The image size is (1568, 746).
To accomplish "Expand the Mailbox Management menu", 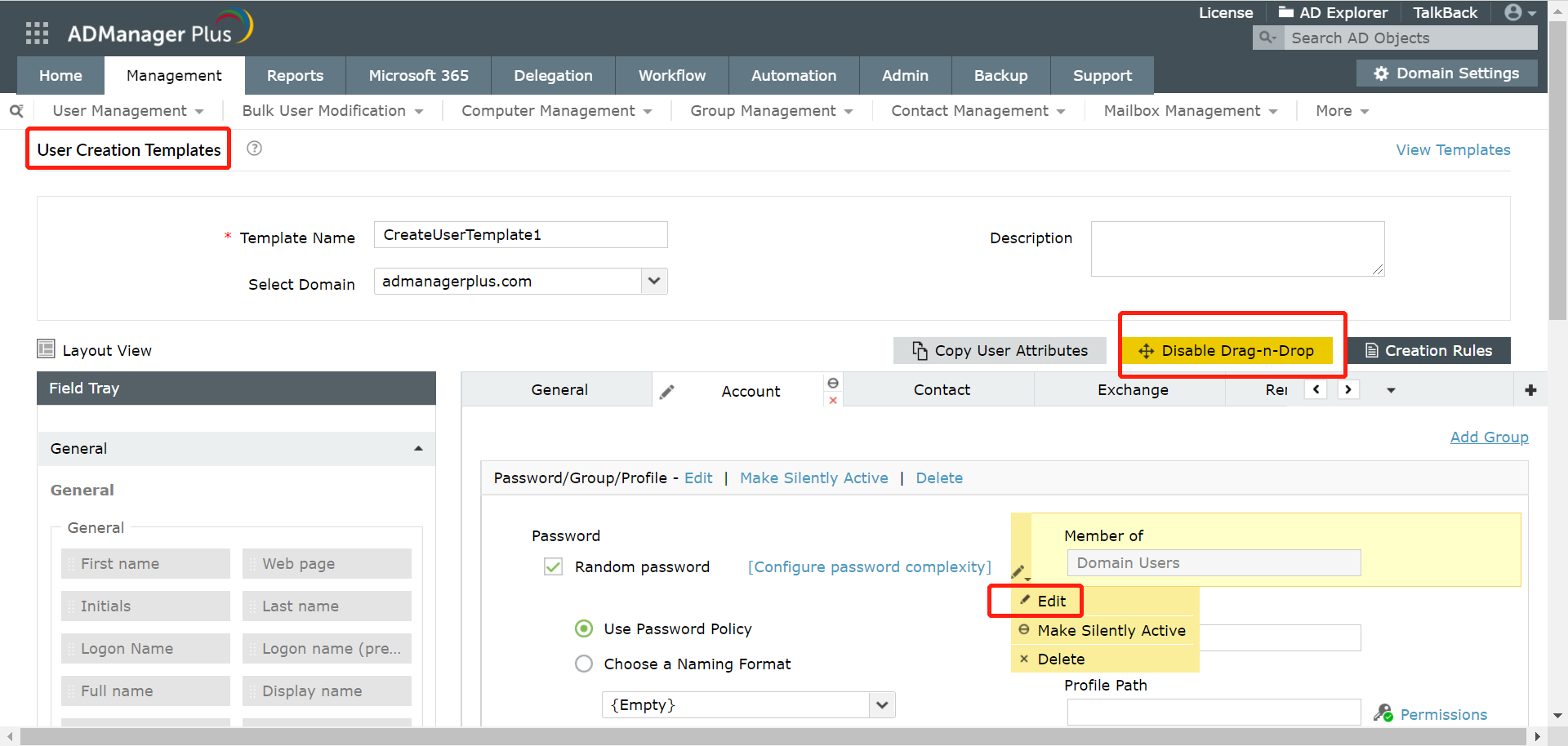I will pos(1191,110).
